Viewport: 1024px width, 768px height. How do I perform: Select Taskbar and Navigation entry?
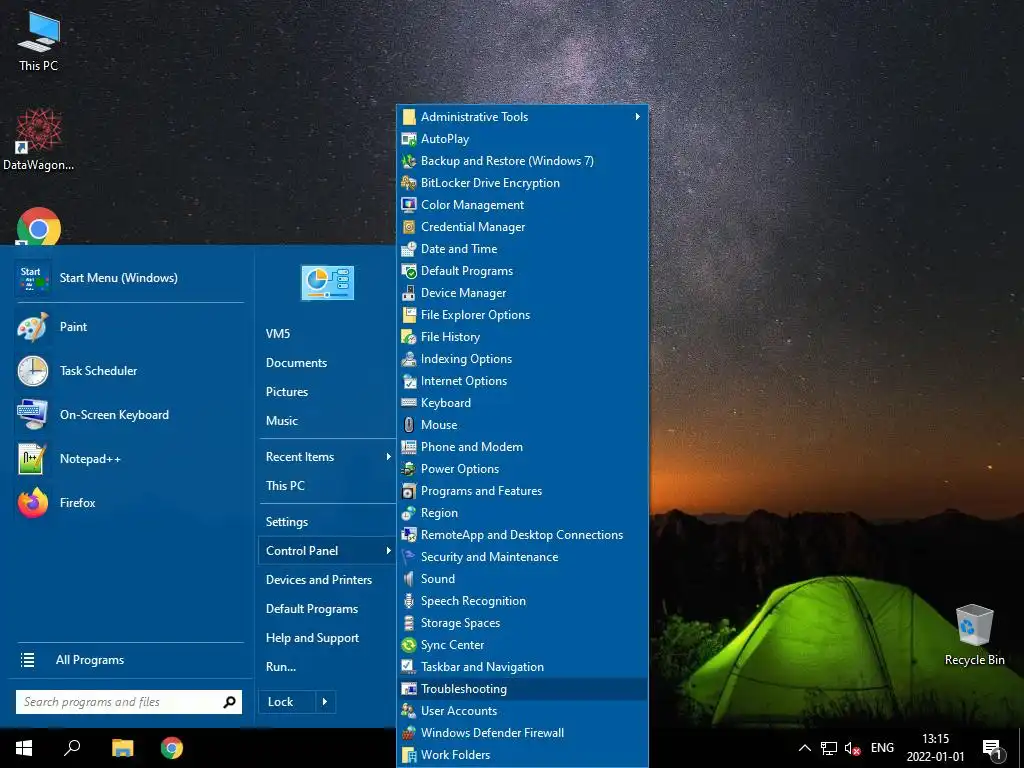point(522,667)
